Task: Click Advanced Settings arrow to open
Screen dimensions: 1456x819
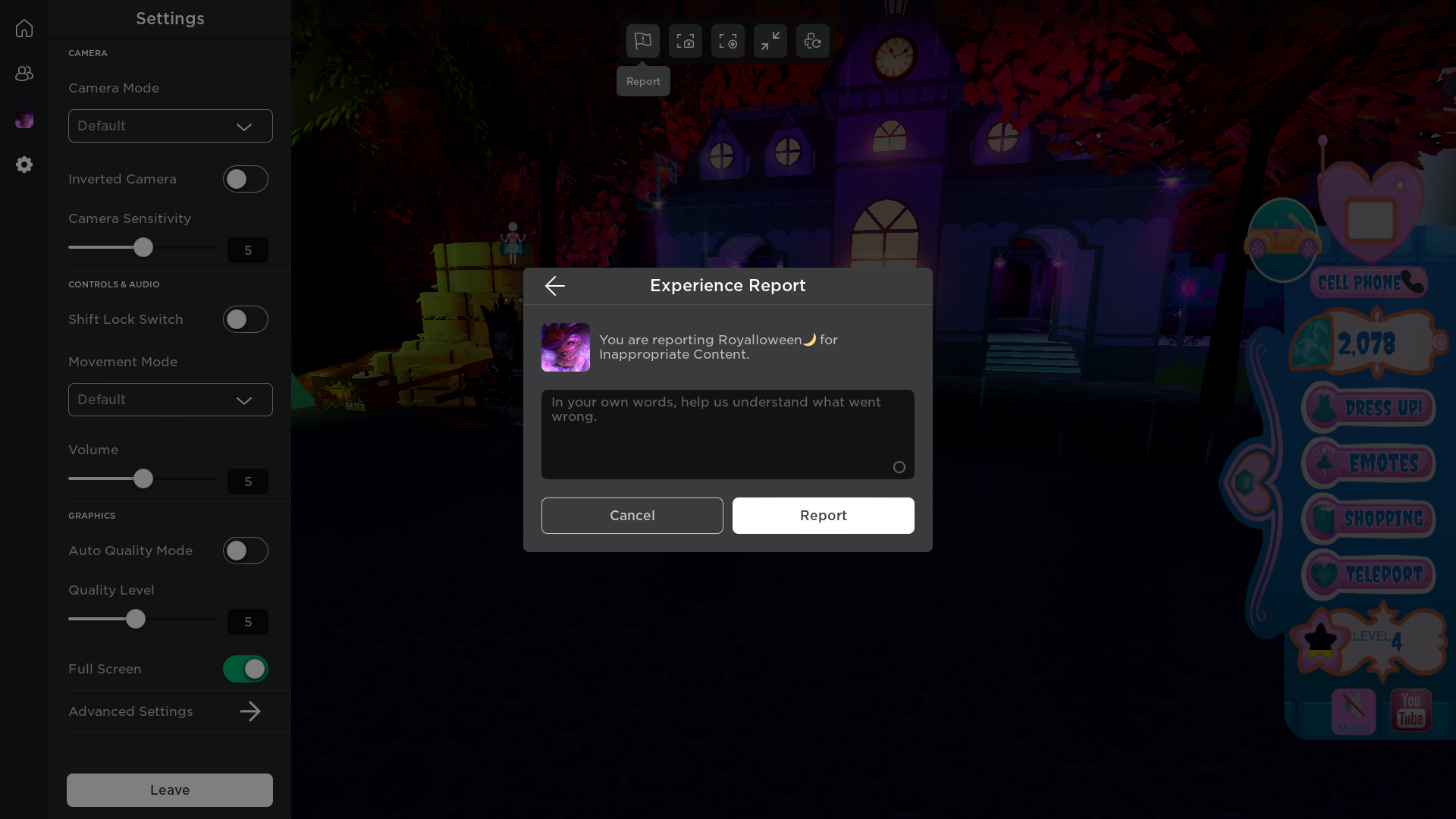Action: click(250, 711)
